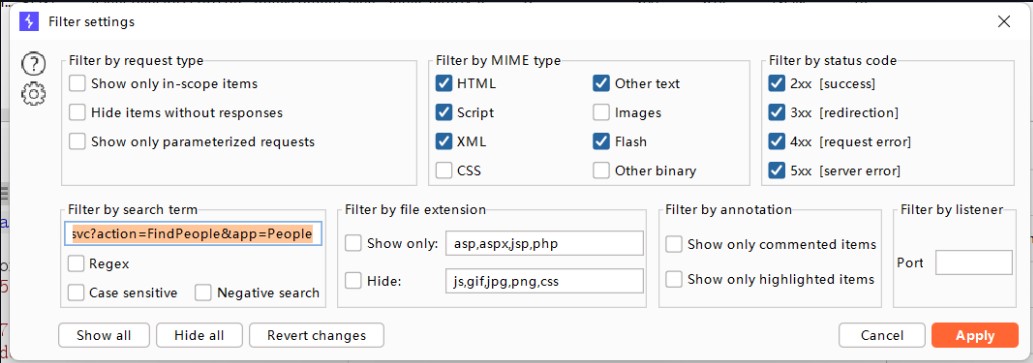Viewport: 1033px width, 363px height.
Task: Uncheck the Script MIME type
Action: tap(444, 113)
